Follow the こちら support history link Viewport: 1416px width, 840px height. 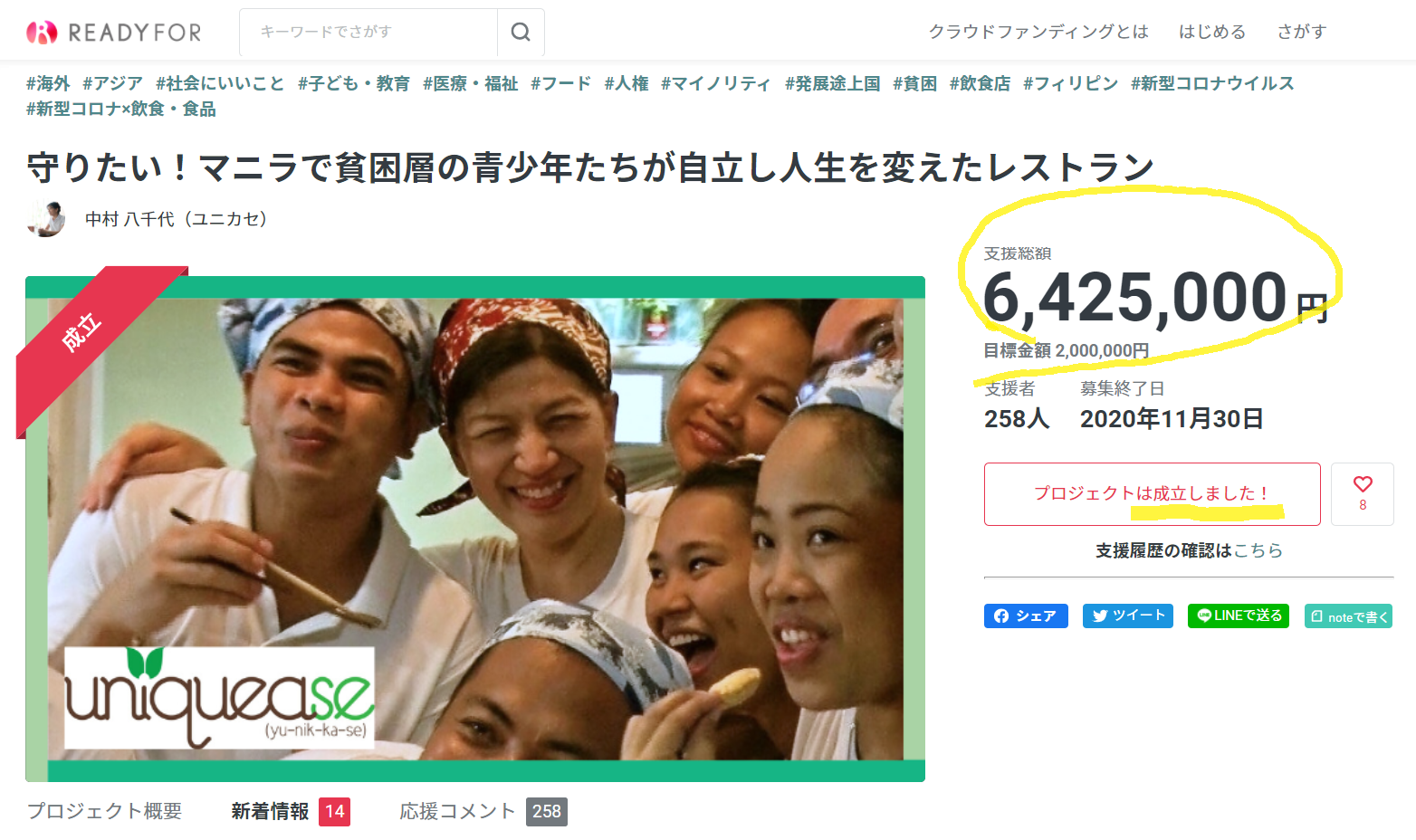point(1258,550)
